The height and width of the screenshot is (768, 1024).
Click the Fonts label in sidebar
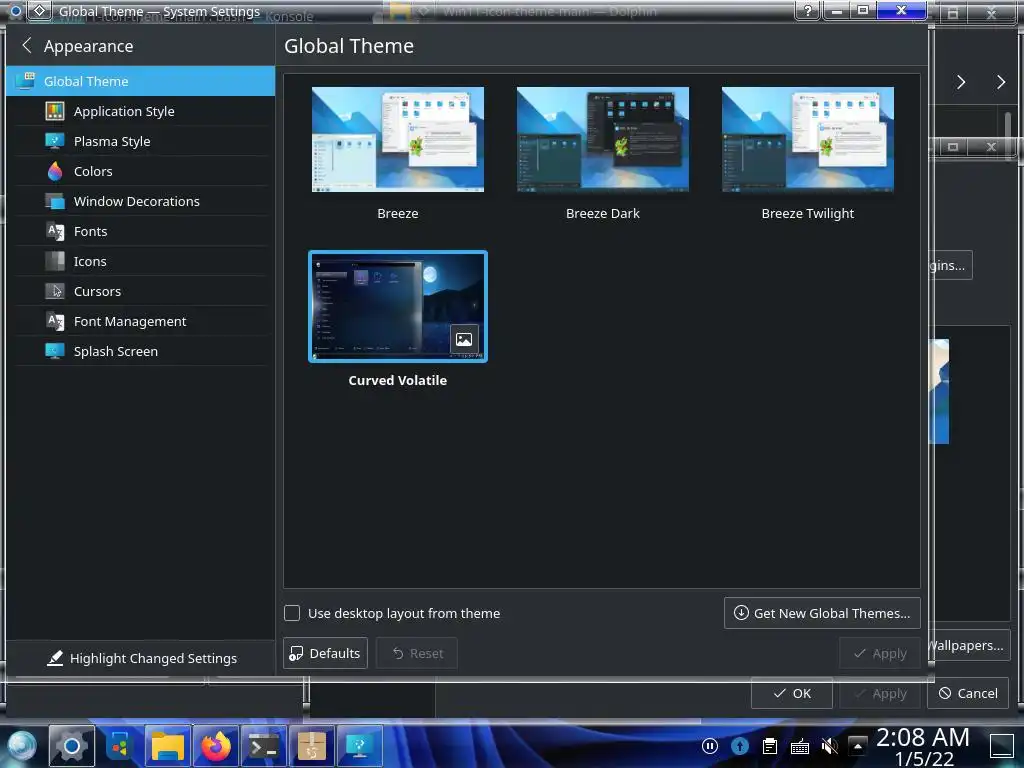(x=90, y=231)
